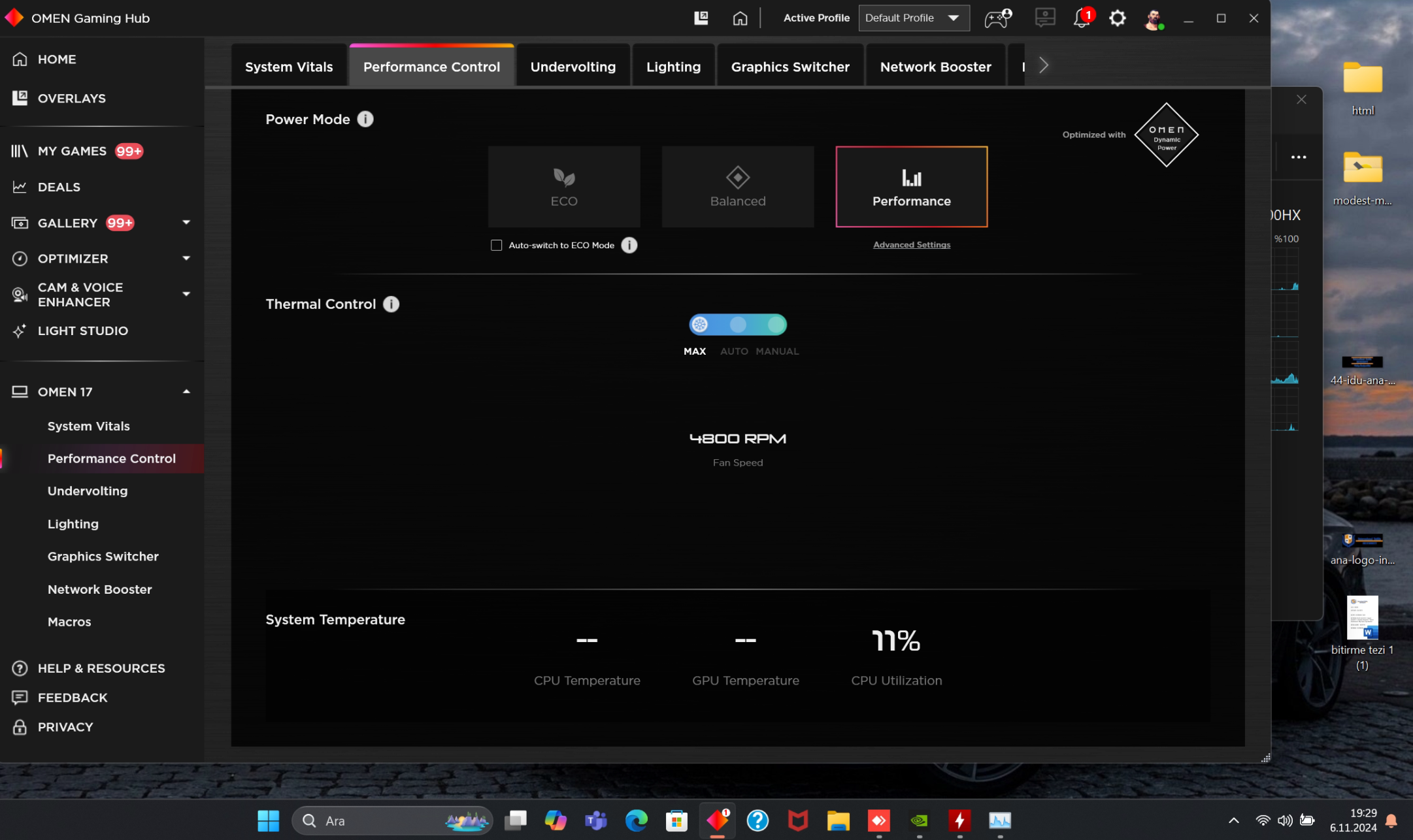The image size is (1413, 840).
Task: Open the Advanced Settings link
Action: [912, 245]
